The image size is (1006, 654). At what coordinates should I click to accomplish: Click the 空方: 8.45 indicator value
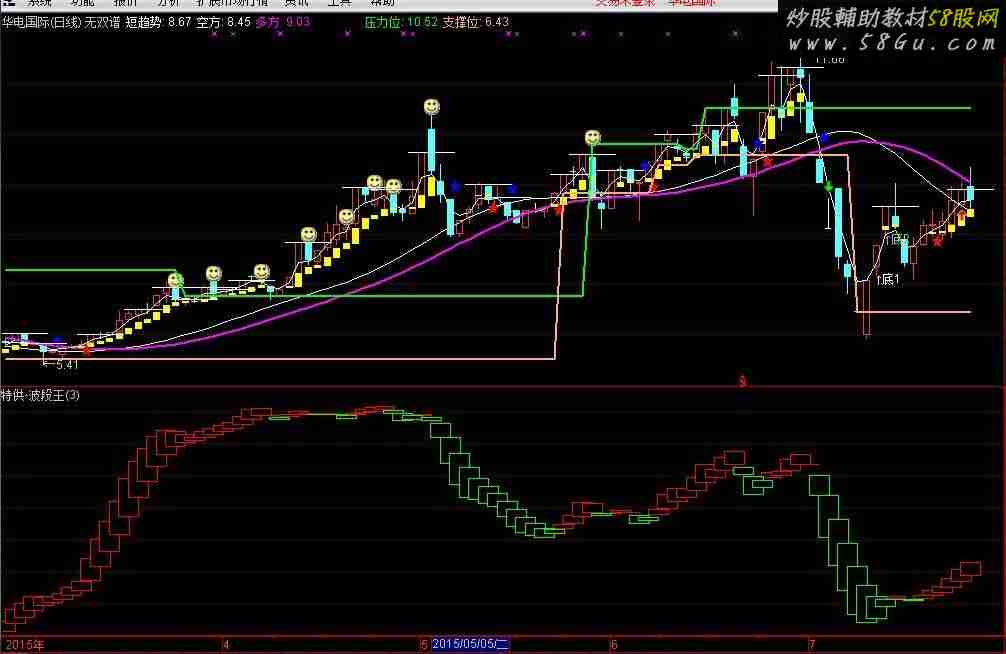pos(223,22)
